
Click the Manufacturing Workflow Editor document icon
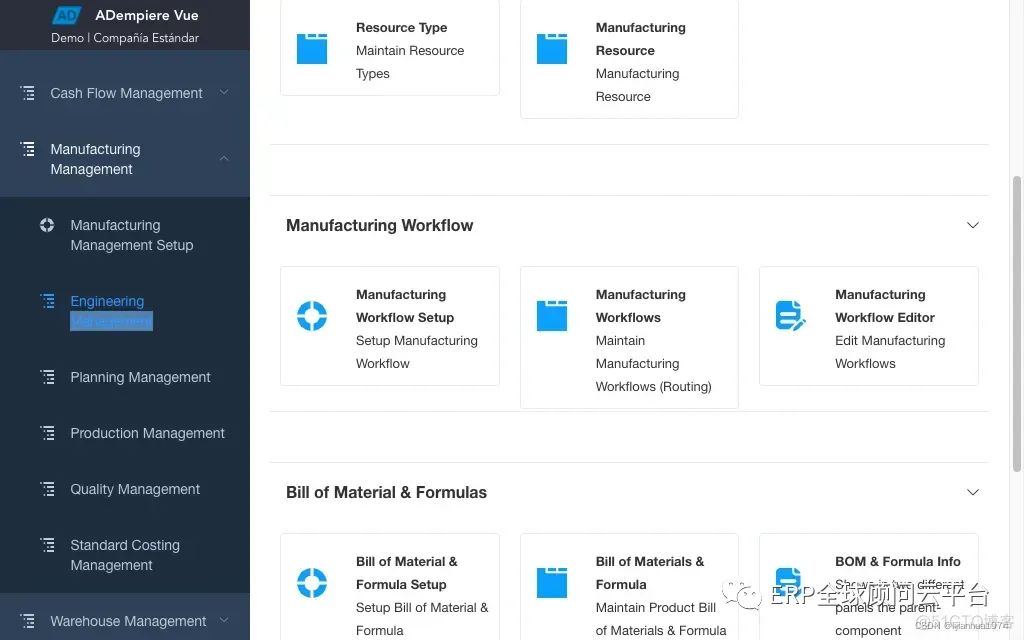tap(791, 316)
